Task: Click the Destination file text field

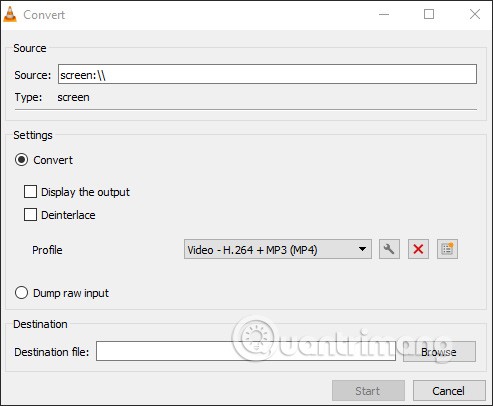Action: (x=246, y=351)
